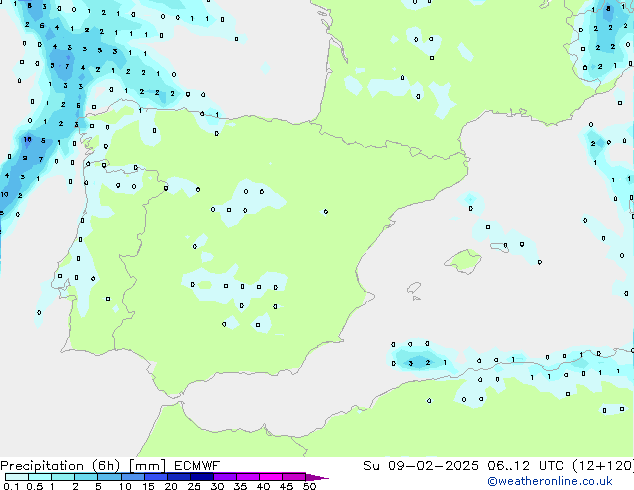
Task: Click the 40–45 mm magenta legend box
Action: pos(271,477)
